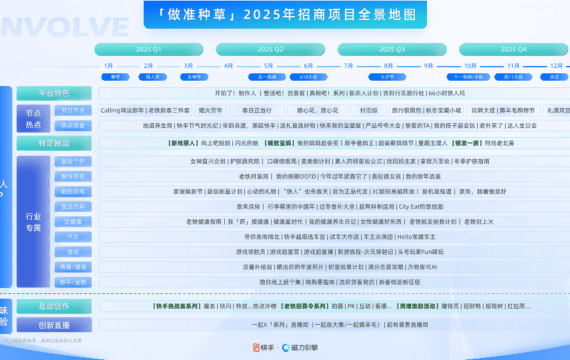Click the 618大促 event tag
570x360 pixels.
point(309,77)
